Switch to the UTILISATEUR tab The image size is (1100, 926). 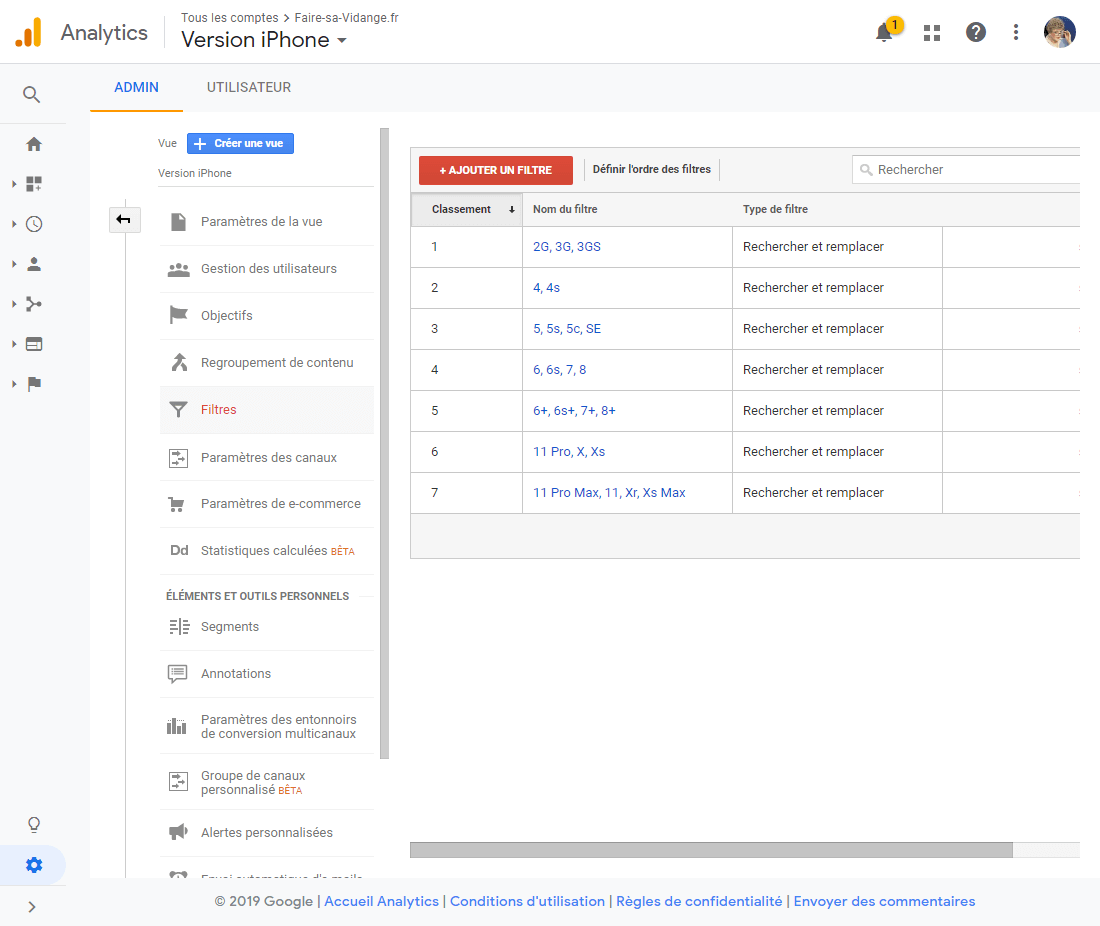[249, 88]
